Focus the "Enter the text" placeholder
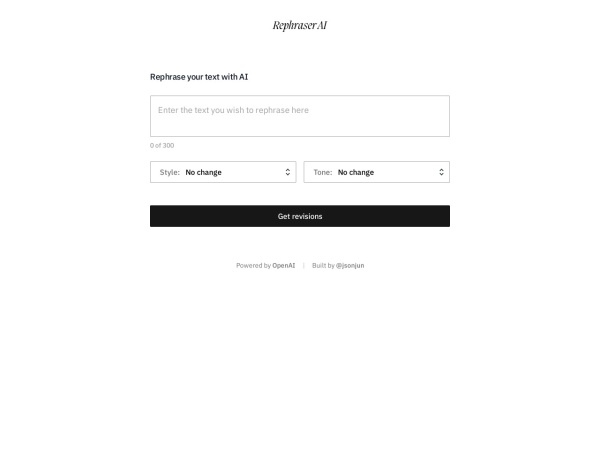 point(233,110)
